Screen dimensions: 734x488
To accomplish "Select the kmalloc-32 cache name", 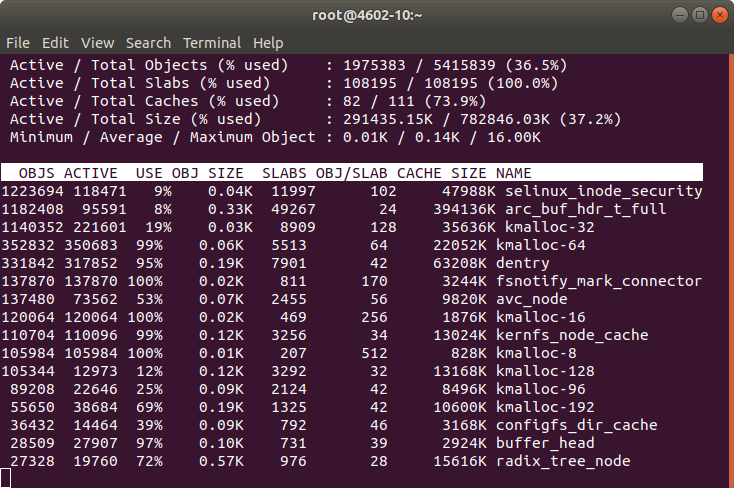I will click(550, 227).
